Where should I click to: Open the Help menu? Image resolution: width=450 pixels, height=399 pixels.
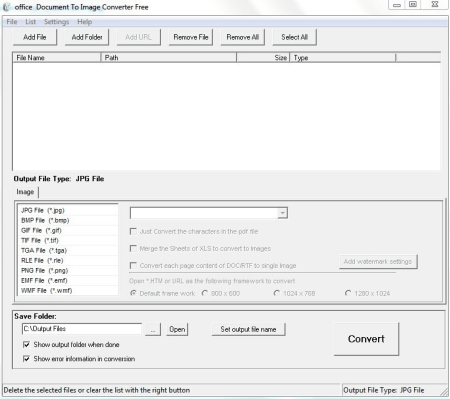[x=84, y=22]
